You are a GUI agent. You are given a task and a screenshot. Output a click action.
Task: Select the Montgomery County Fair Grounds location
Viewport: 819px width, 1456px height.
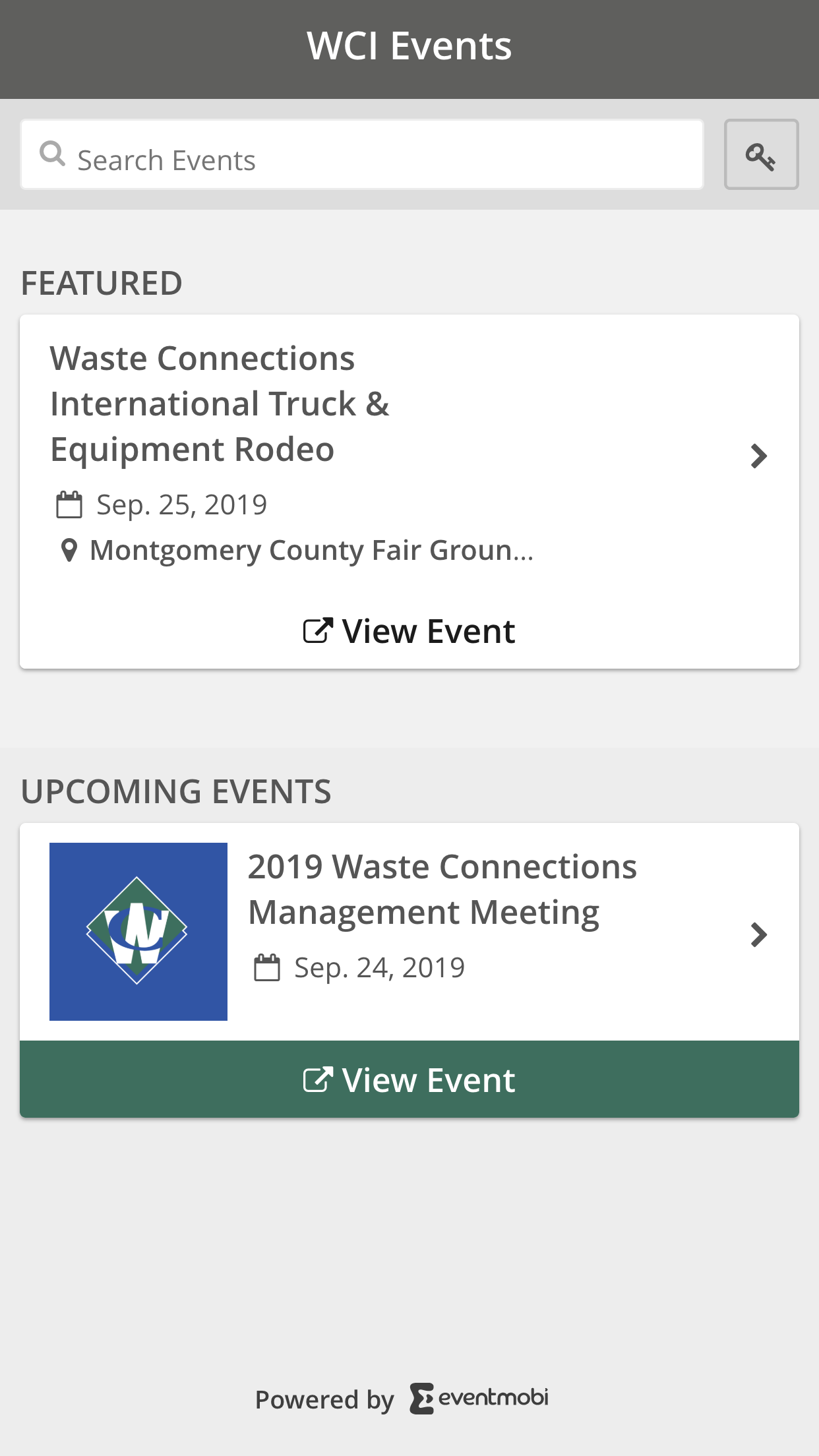[x=311, y=550]
